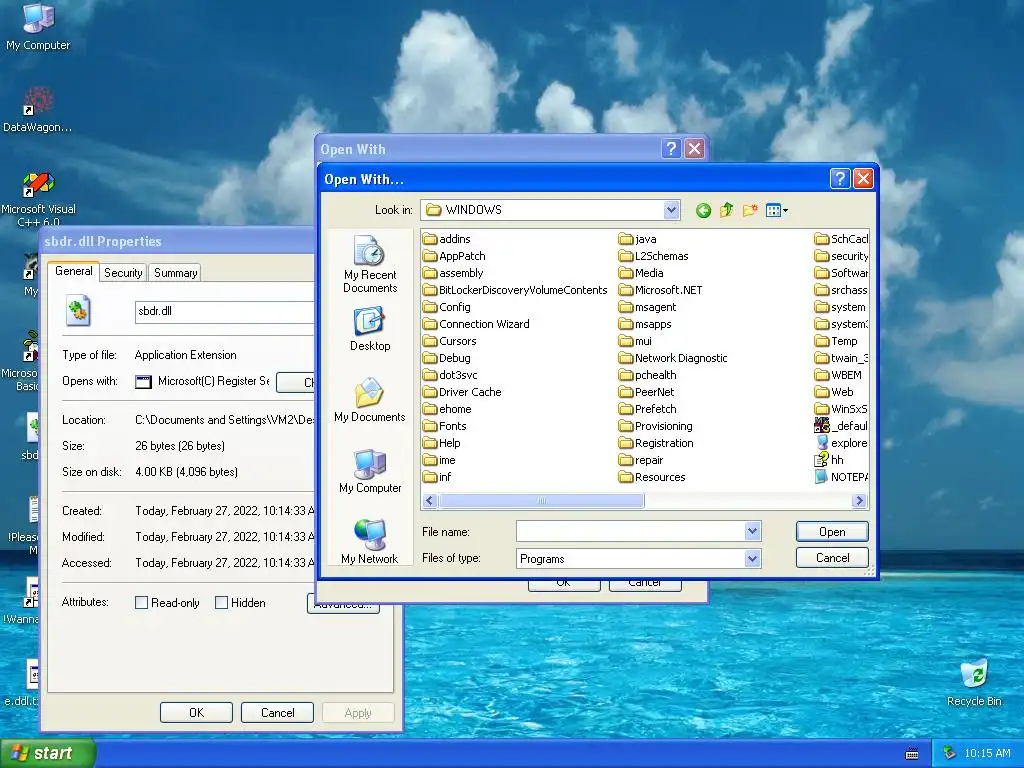Image resolution: width=1024 pixels, height=768 pixels.
Task: Select the assembly folder
Action: point(453,273)
